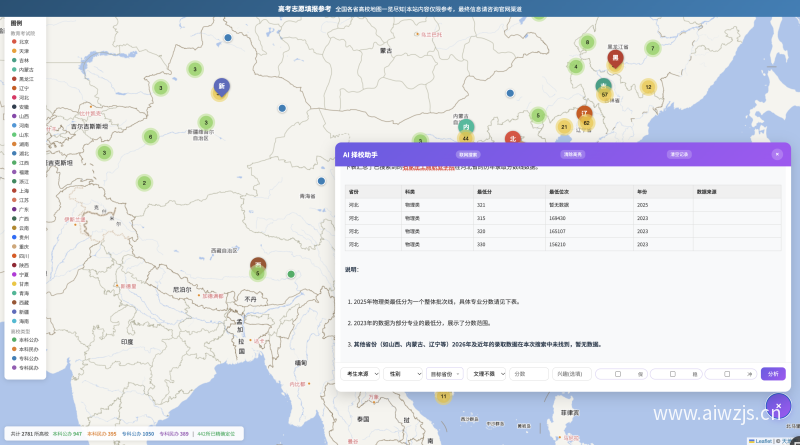Click the floating purple × chat button
800x445 pixels.
tap(778, 406)
